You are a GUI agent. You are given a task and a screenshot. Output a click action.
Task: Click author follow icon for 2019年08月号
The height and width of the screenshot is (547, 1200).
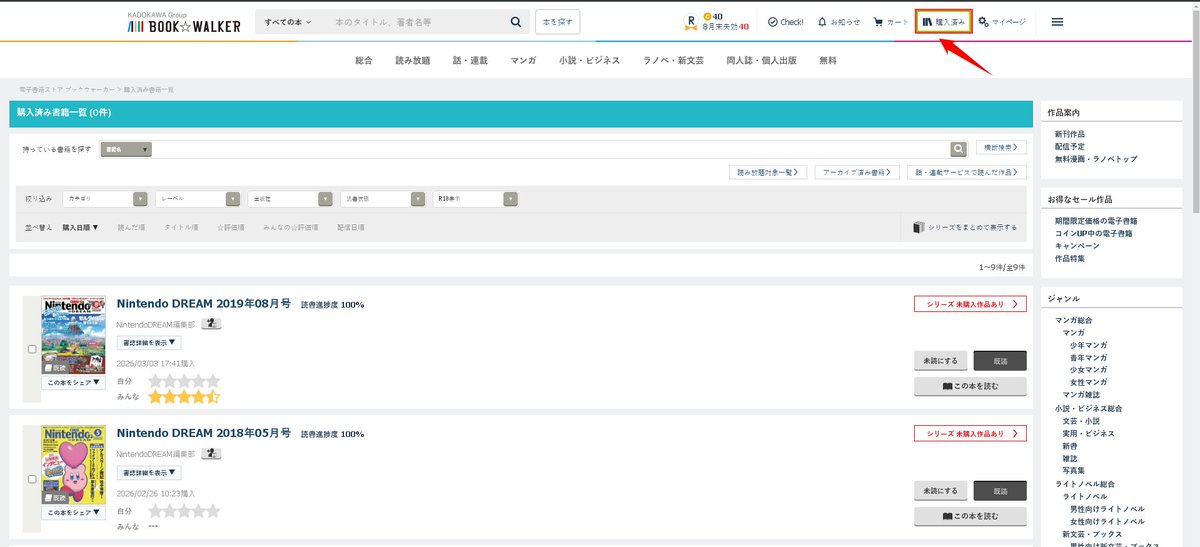pos(211,323)
